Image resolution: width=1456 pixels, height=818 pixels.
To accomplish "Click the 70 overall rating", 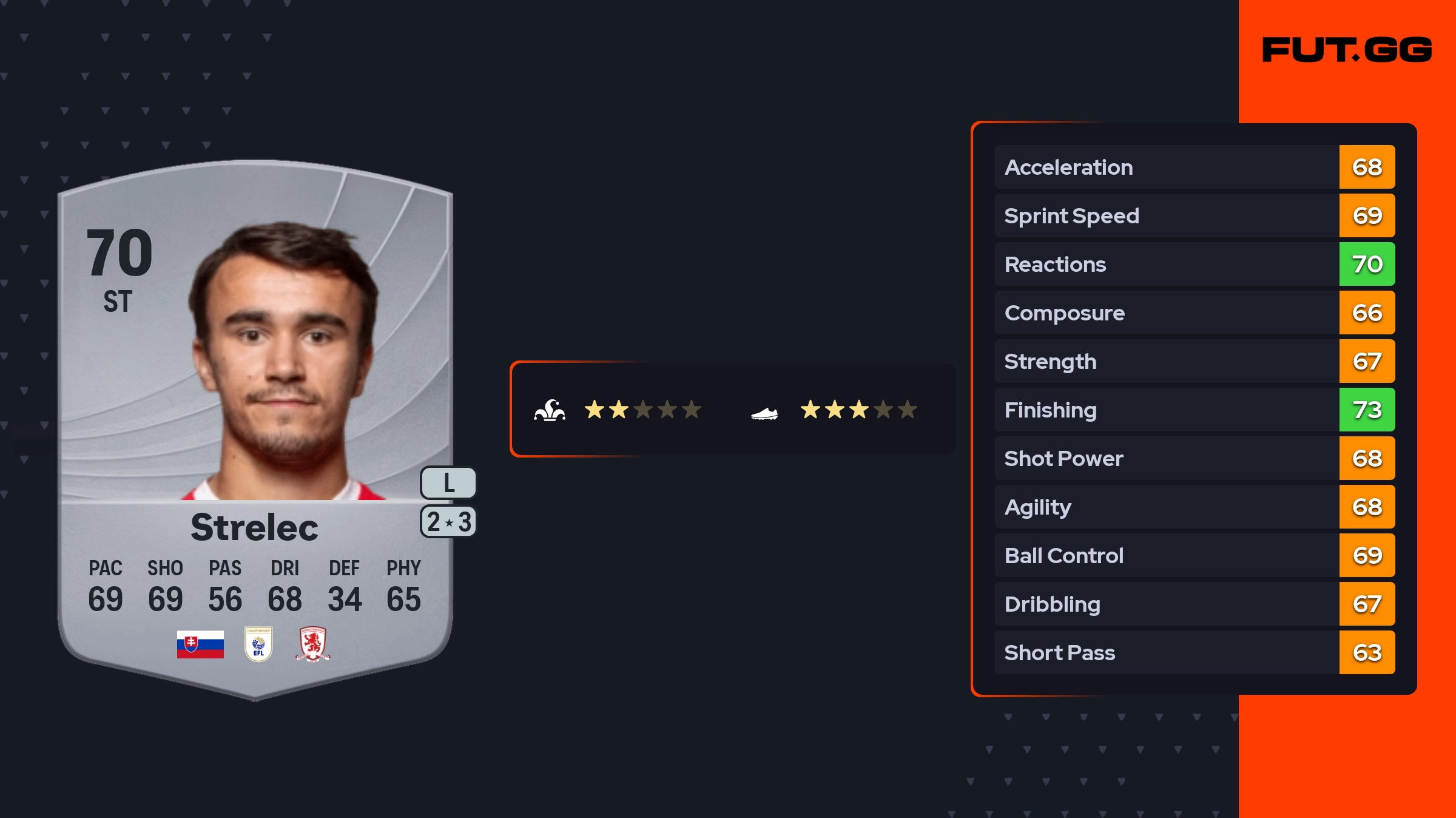I will (x=120, y=253).
